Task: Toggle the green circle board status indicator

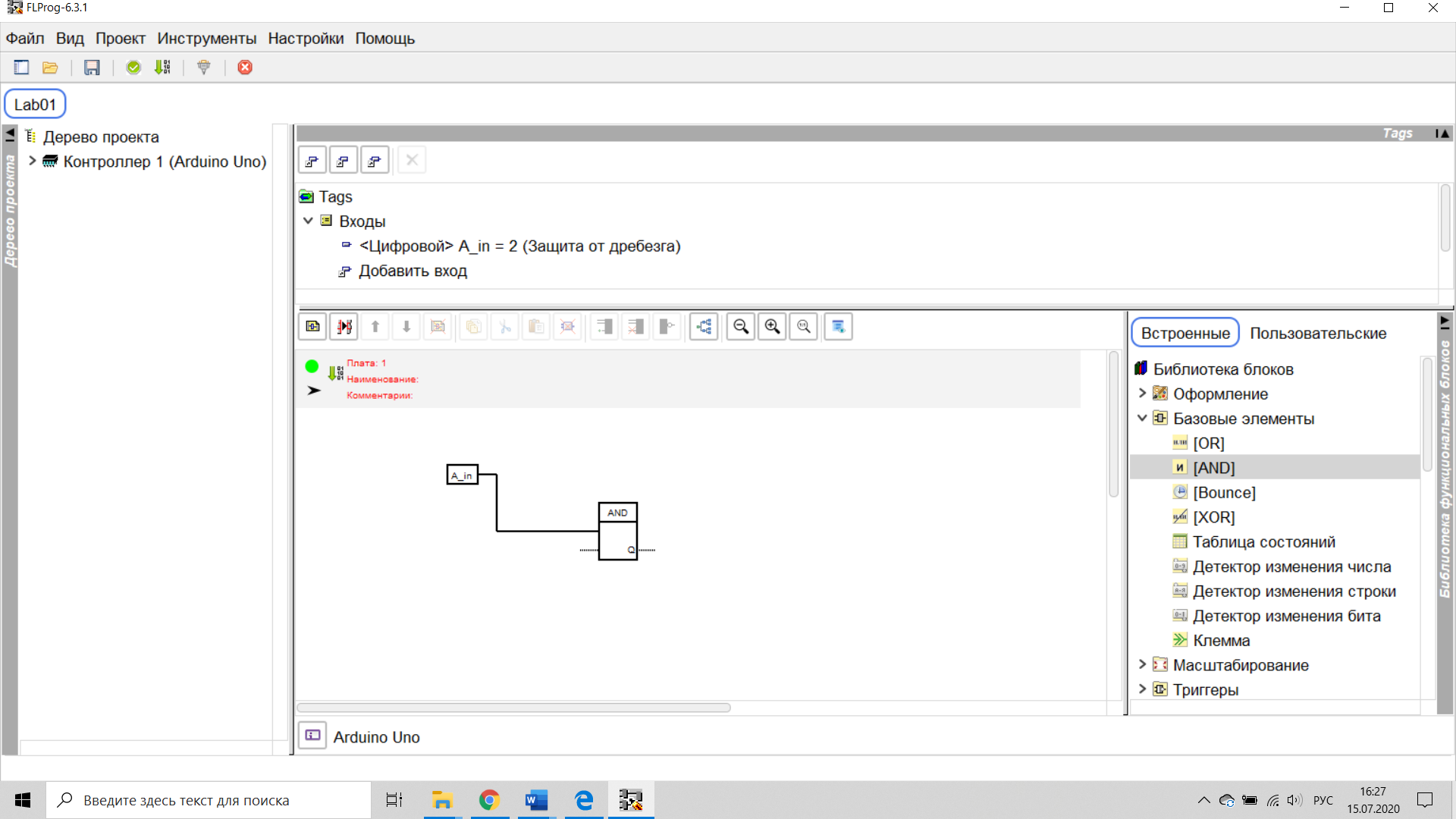Action: click(x=312, y=366)
